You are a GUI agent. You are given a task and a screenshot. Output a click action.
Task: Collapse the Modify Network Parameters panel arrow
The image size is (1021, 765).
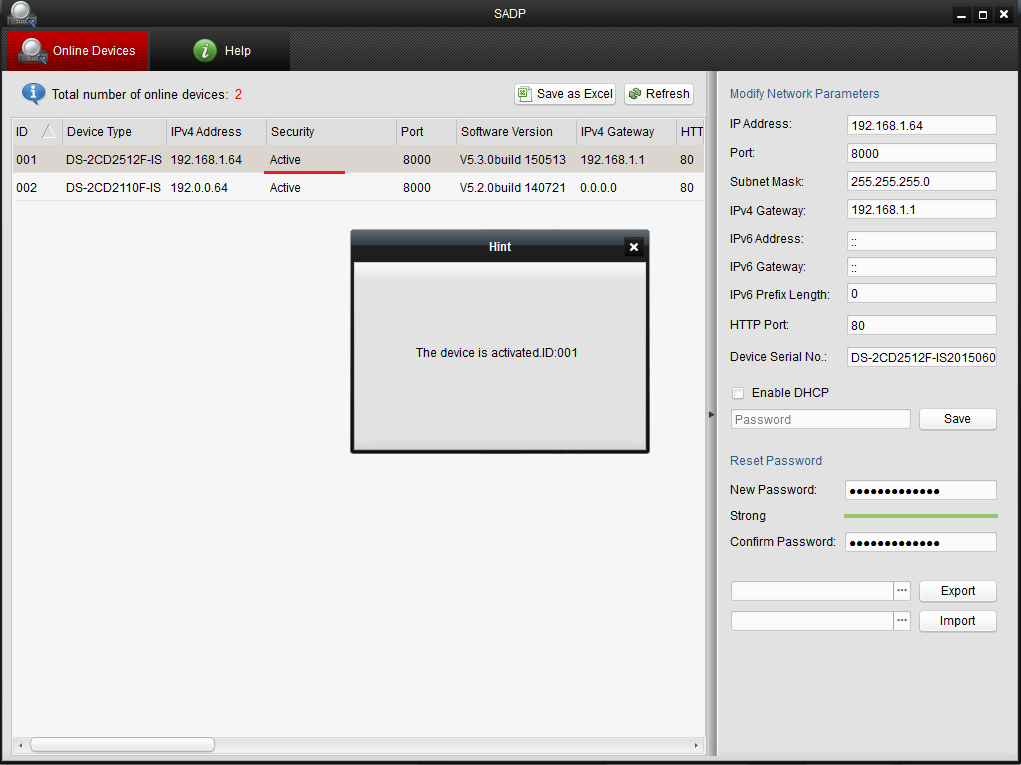(710, 413)
